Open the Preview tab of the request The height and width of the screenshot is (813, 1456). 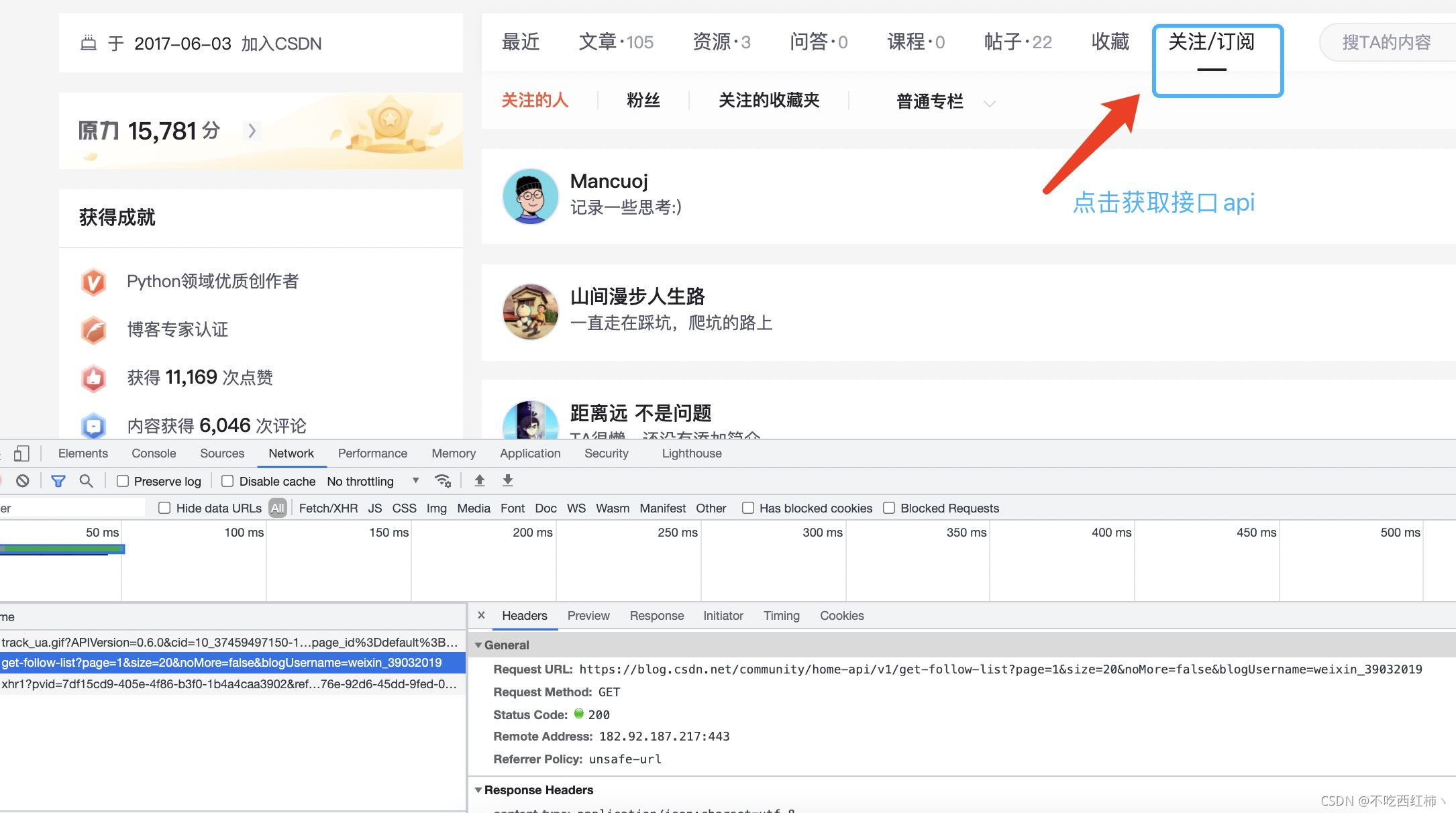pos(588,615)
